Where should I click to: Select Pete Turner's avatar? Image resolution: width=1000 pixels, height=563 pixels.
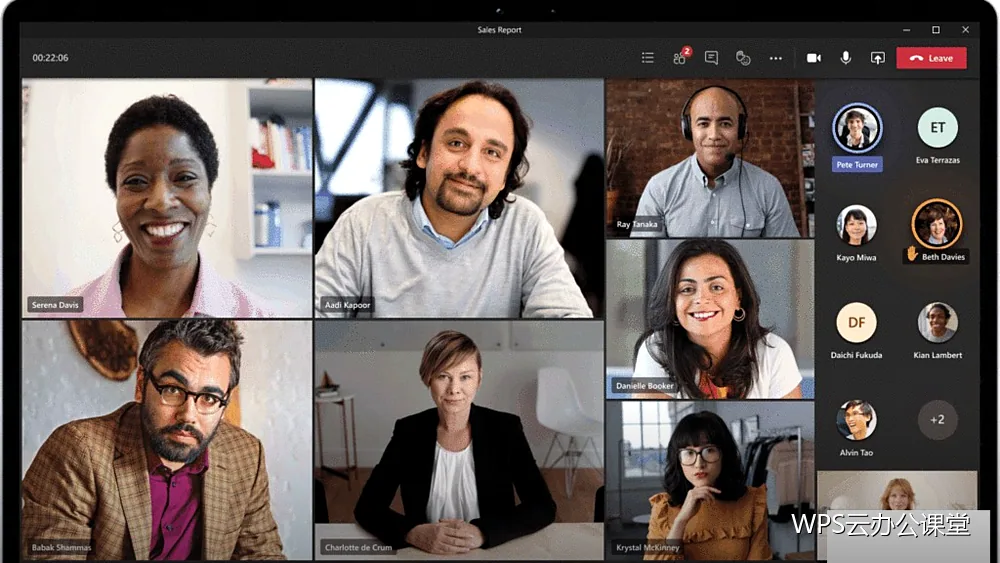(x=857, y=128)
